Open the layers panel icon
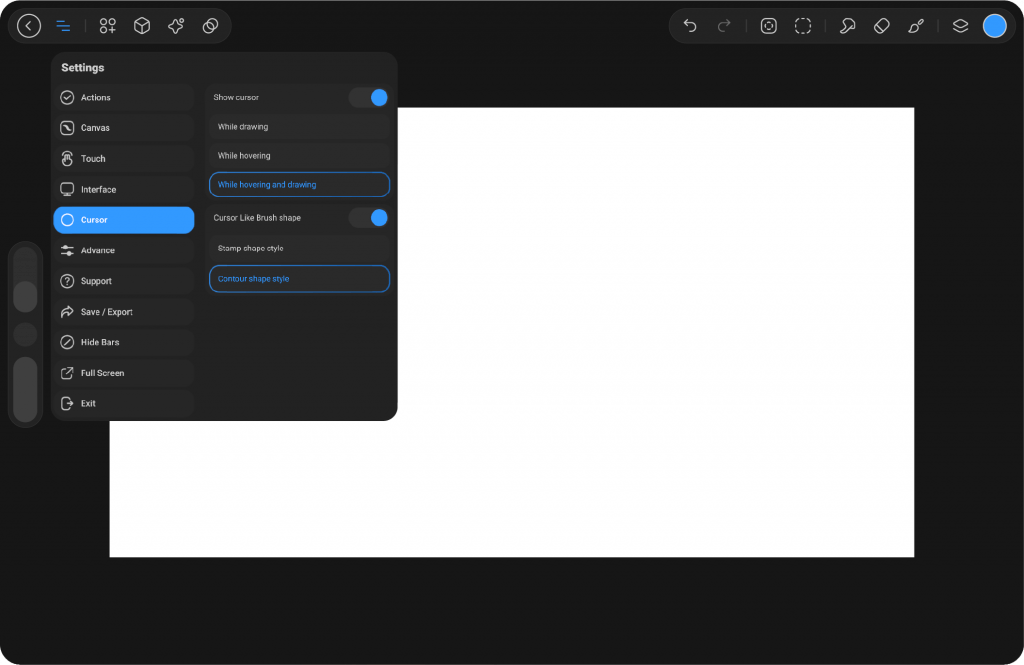This screenshot has height=665, width=1024. [960, 26]
